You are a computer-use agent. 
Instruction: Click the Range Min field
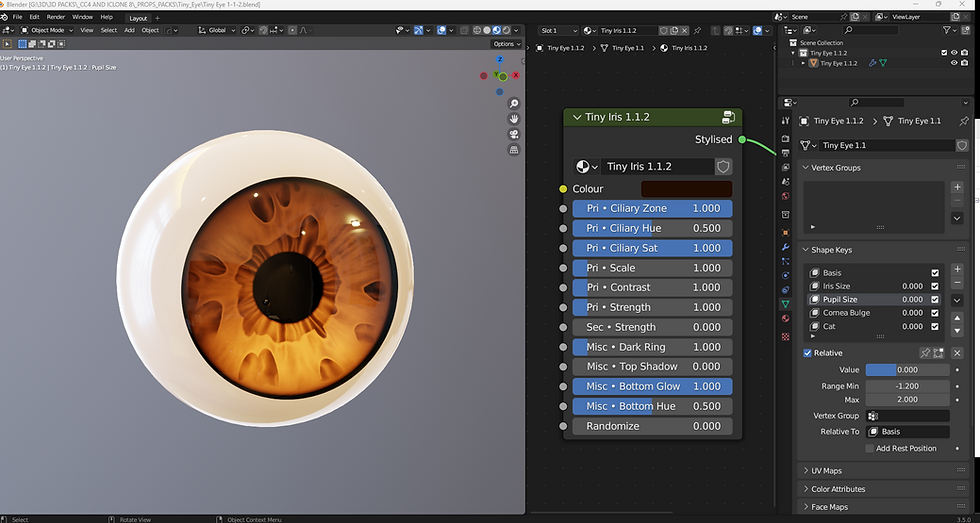pos(908,386)
